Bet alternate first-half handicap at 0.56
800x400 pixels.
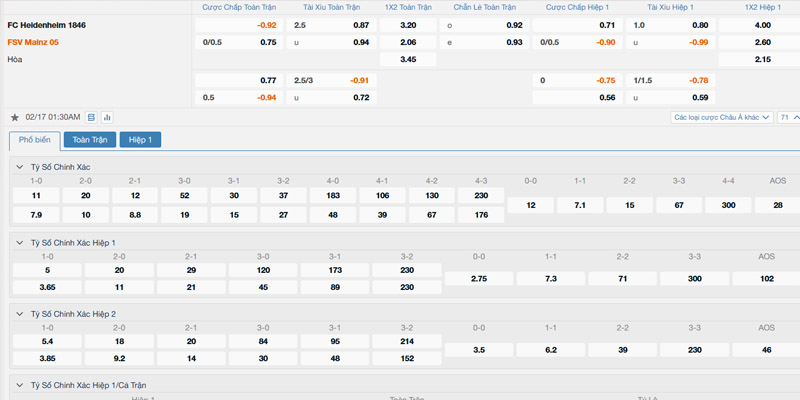[x=578, y=97]
